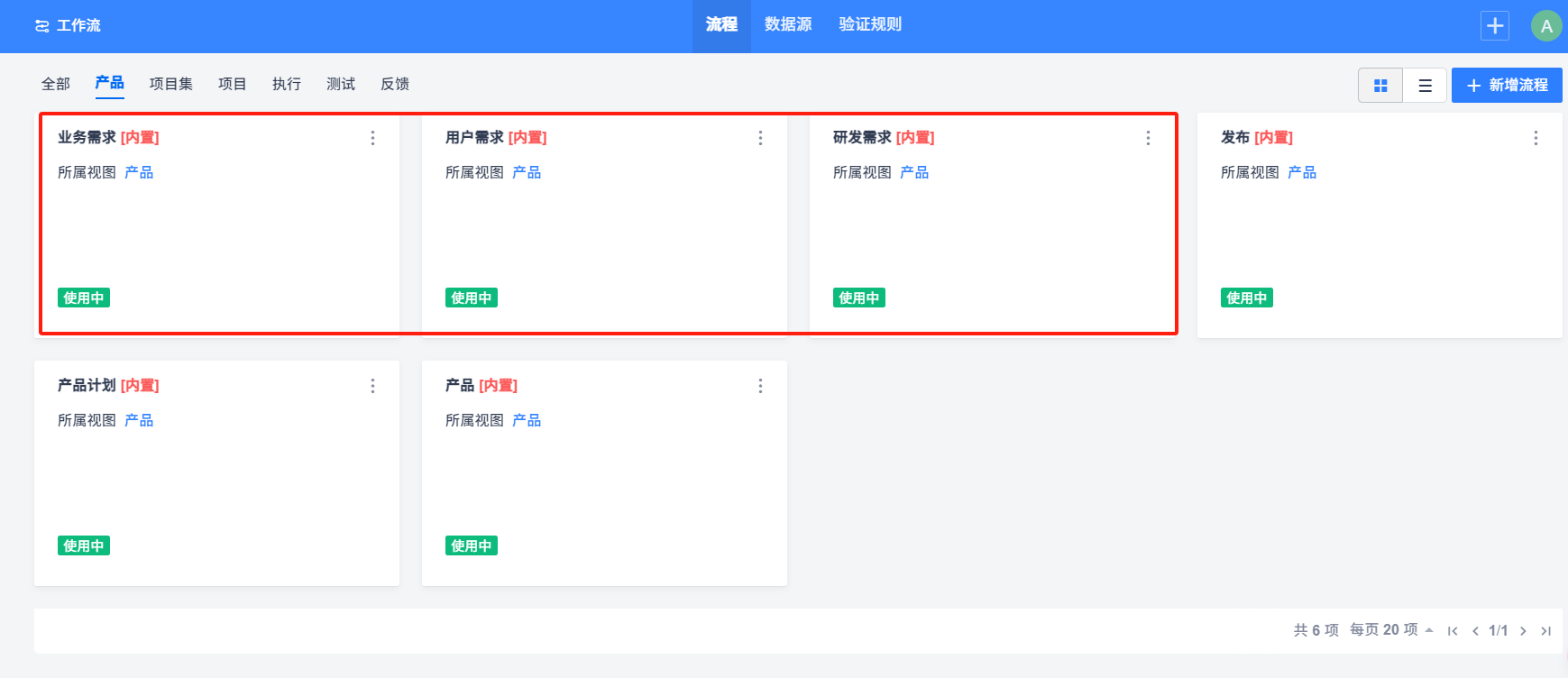The width and height of the screenshot is (1568, 678).
Task: Open the user avatar menu
Action: [x=1546, y=26]
